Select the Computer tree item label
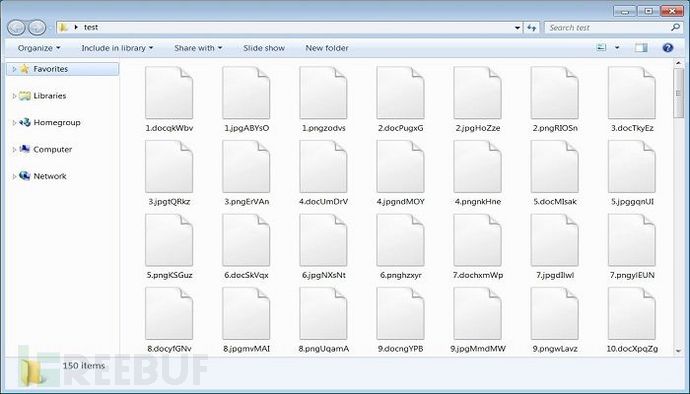The width and height of the screenshot is (690, 394). pyautogui.click(x=52, y=150)
